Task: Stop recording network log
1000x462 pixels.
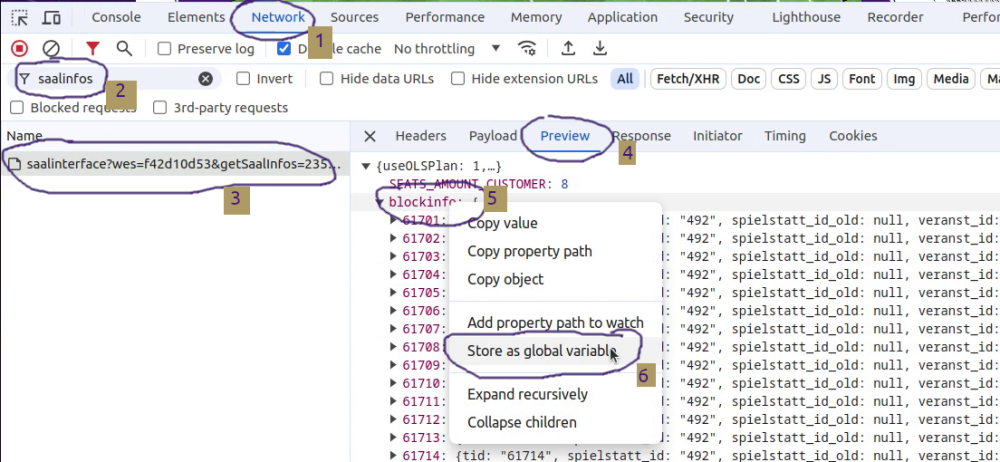Action: [x=19, y=48]
